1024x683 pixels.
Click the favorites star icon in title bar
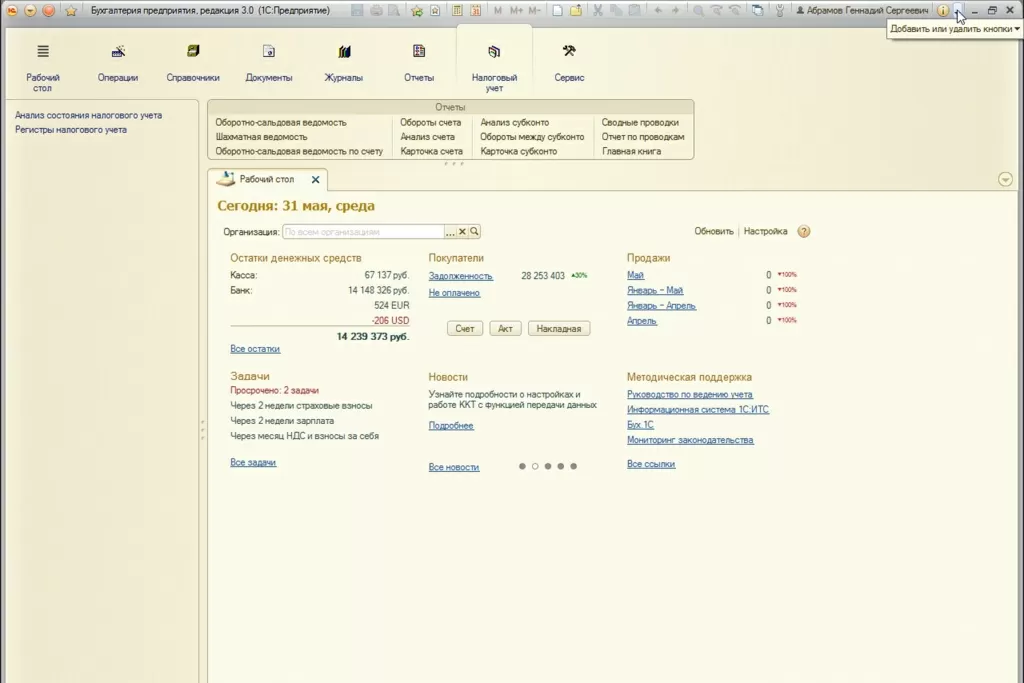point(71,10)
